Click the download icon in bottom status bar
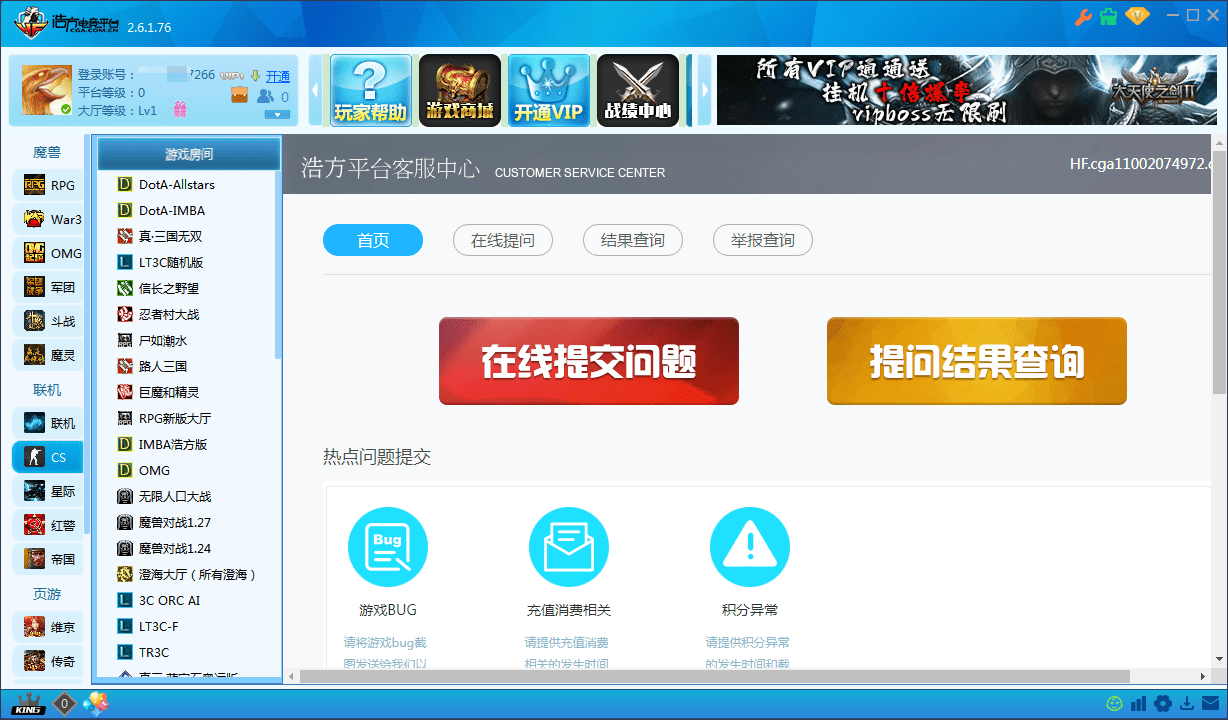 (1186, 704)
